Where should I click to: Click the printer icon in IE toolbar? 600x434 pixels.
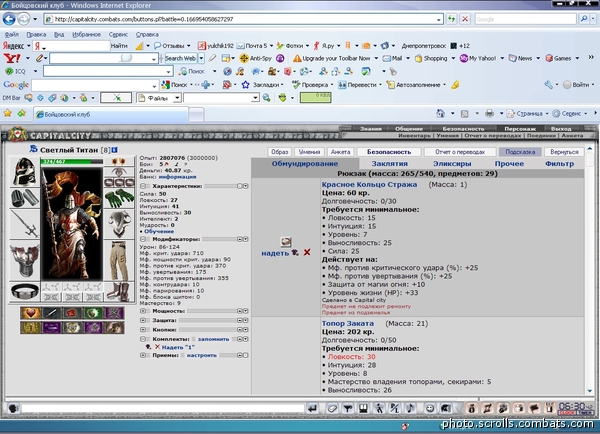pos(489,114)
